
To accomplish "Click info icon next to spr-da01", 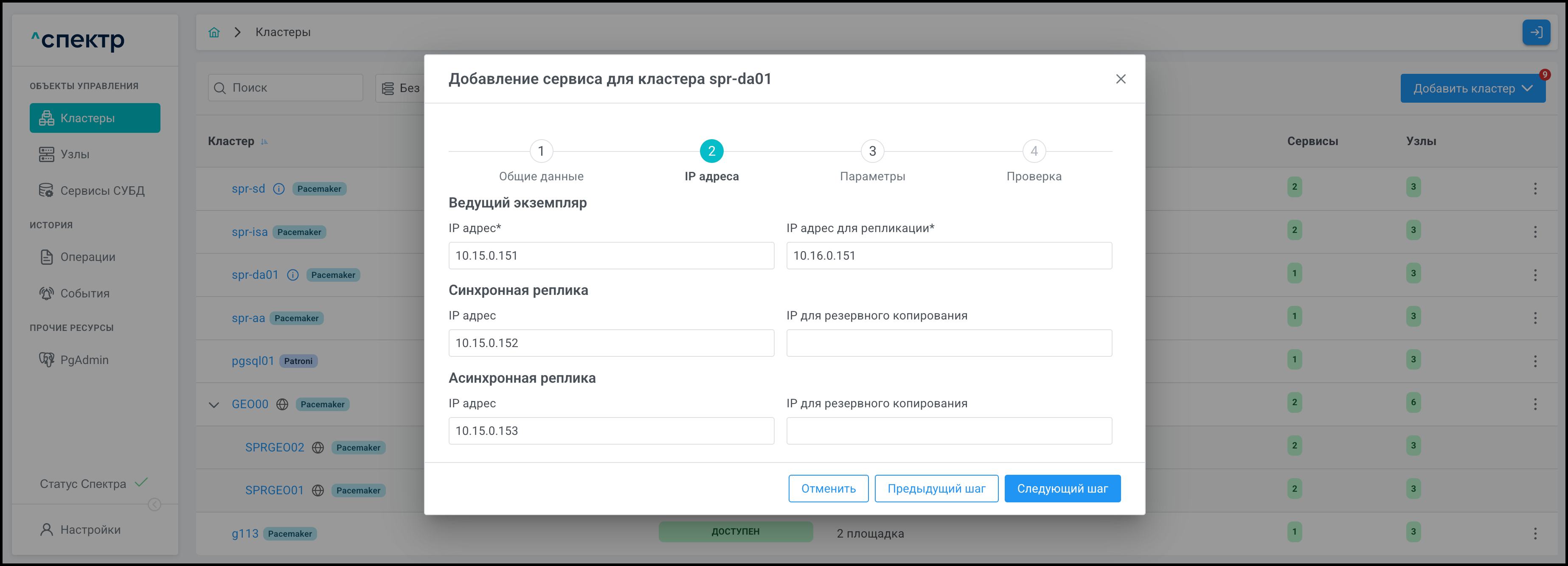I will click(x=293, y=275).
